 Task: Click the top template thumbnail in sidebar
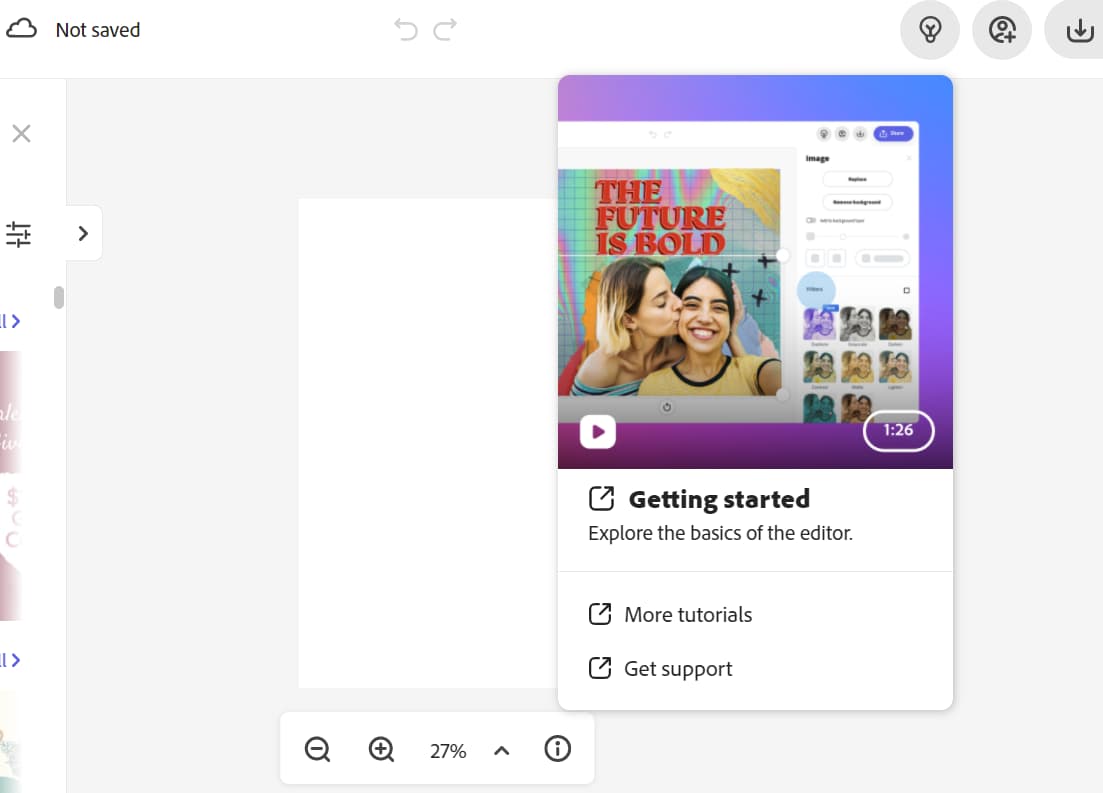pos(10,485)
